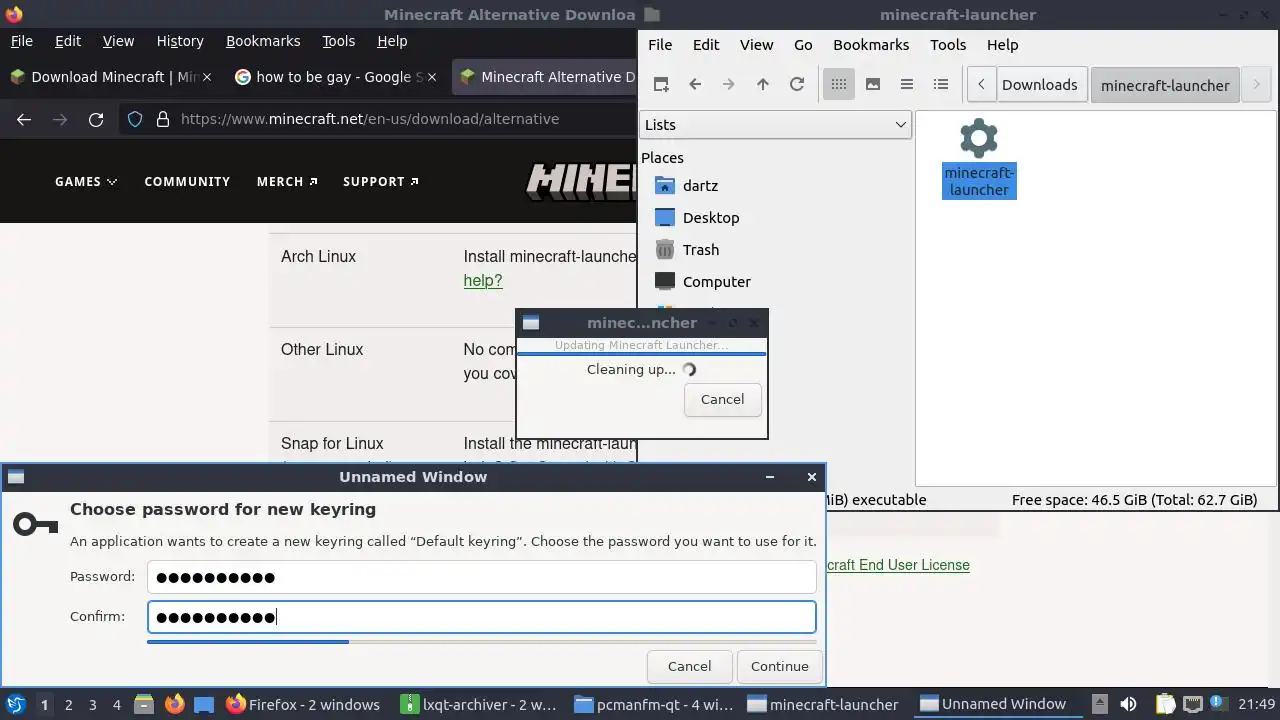Select the minecraft-launcher executable file
1280x720 pixels.
(979, 158)
